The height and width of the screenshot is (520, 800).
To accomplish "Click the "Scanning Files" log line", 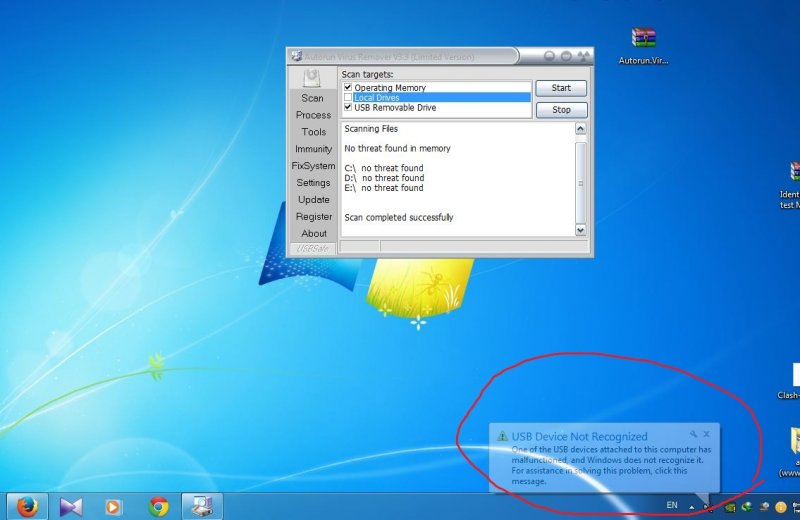I will (x=371, y=129).
